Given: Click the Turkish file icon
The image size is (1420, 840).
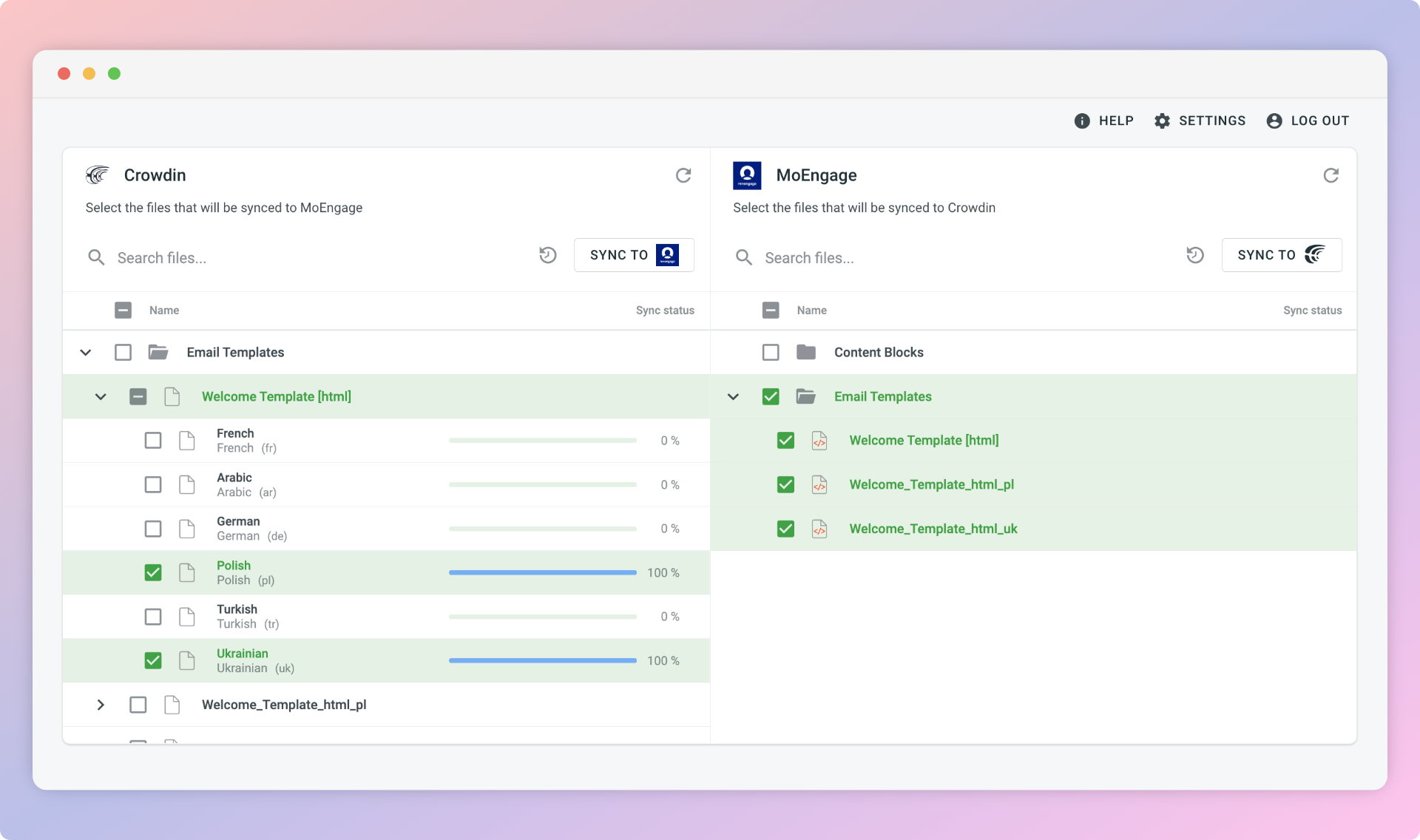Looking at the screenshot, I should click(x=187, y=617).
